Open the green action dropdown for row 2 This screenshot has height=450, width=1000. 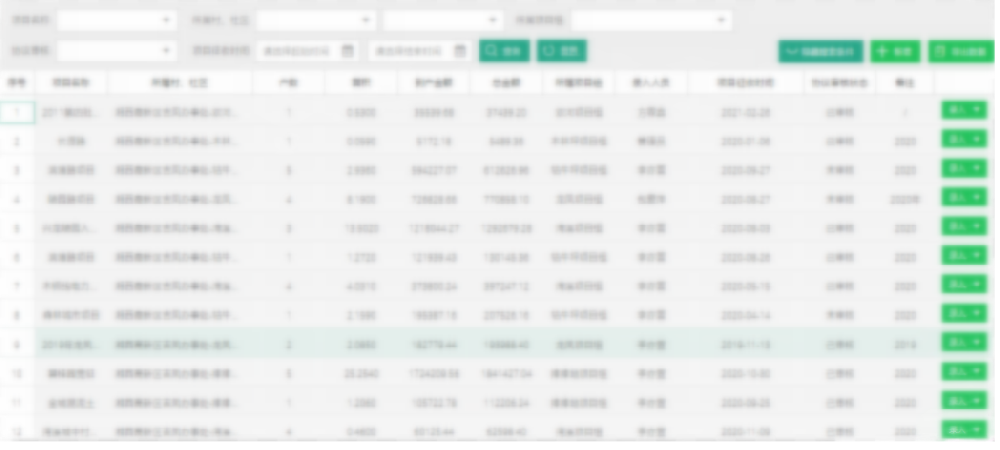(964, 139)
